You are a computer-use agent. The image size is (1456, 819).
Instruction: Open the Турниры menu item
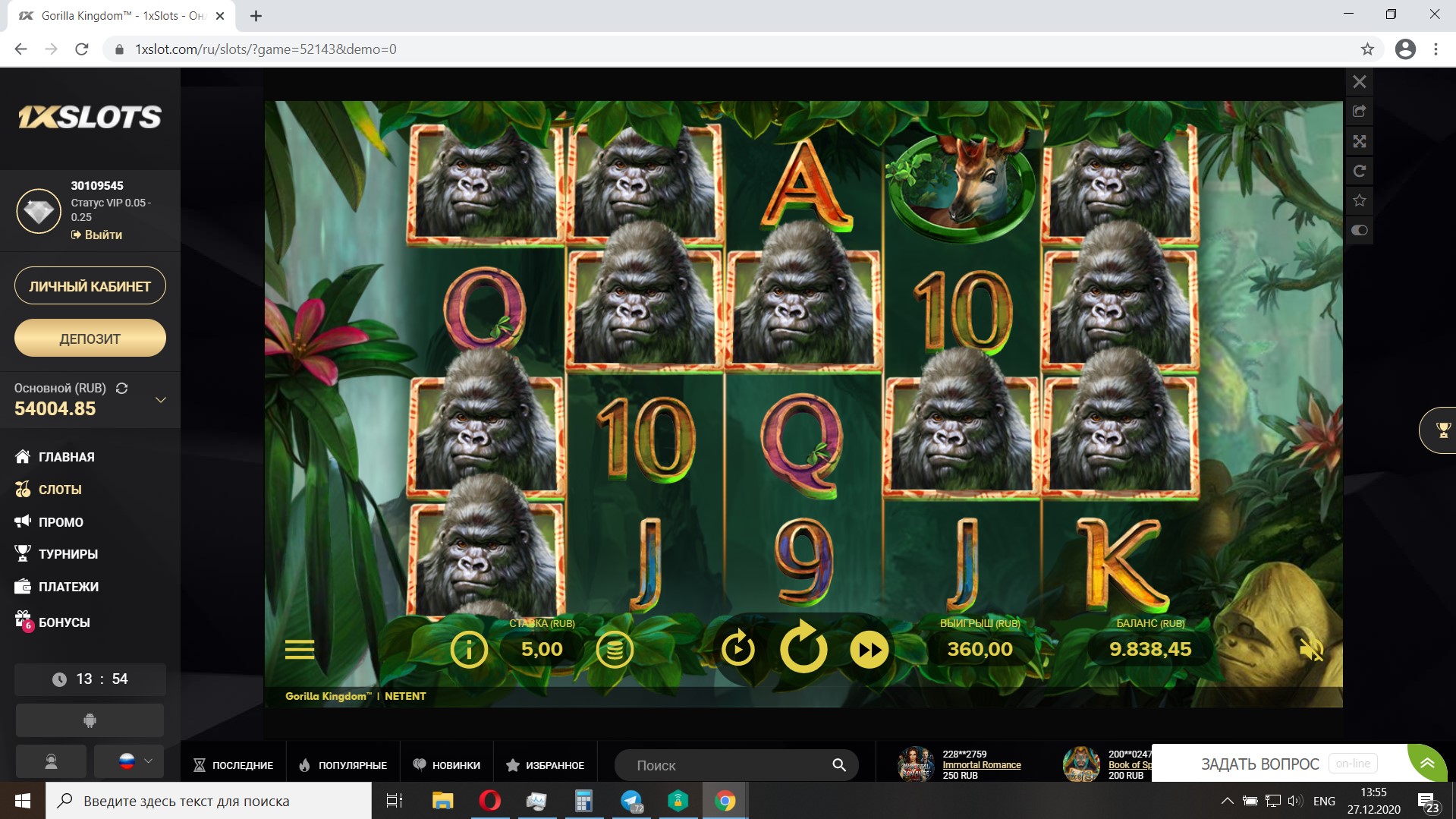coord(68,554)
